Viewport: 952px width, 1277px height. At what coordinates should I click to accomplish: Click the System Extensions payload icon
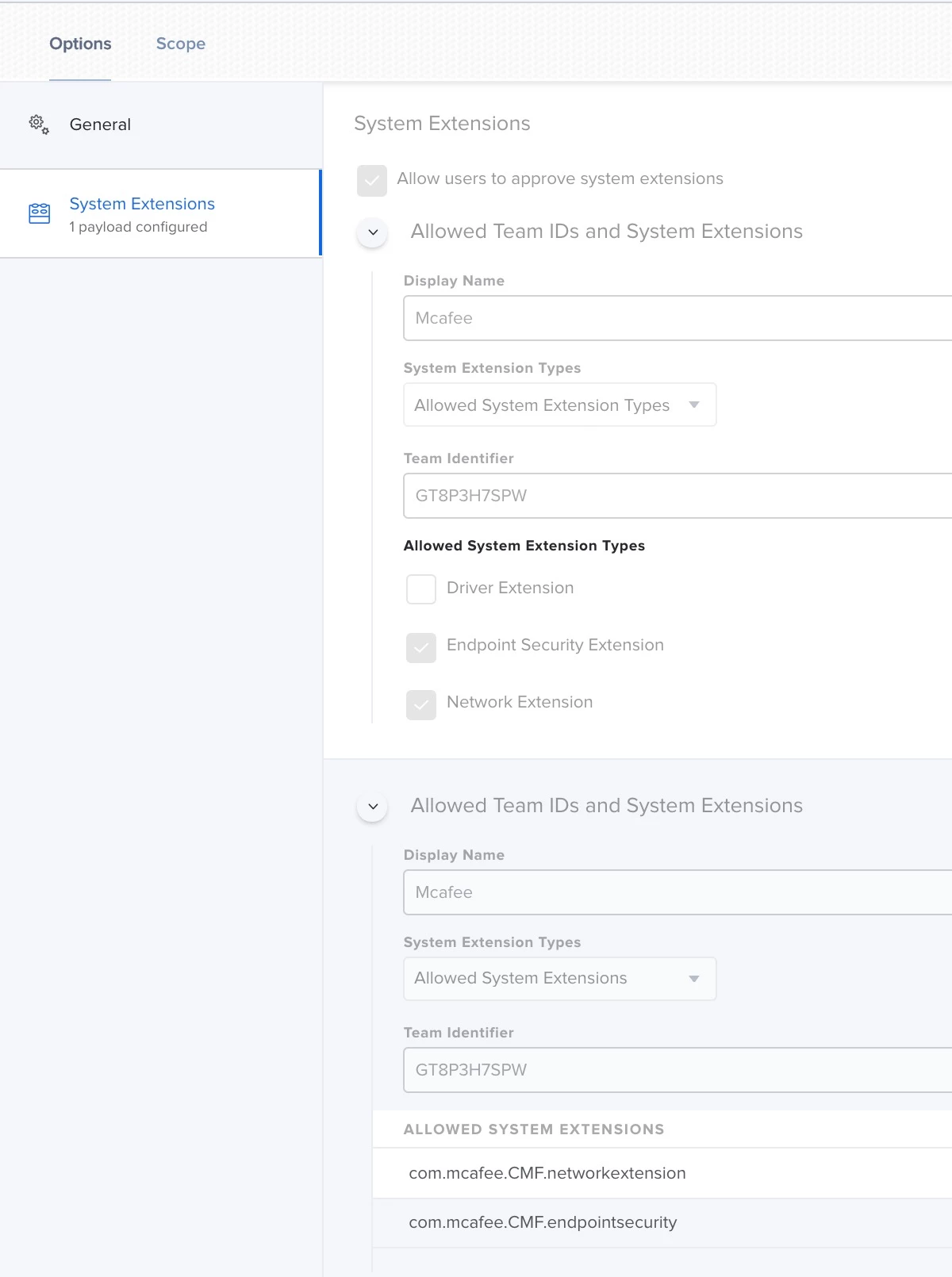[x=39, y=213]
